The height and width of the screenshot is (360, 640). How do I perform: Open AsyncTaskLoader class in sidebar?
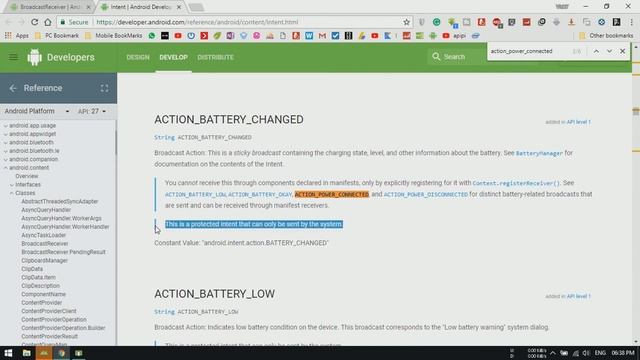(43, 235)
